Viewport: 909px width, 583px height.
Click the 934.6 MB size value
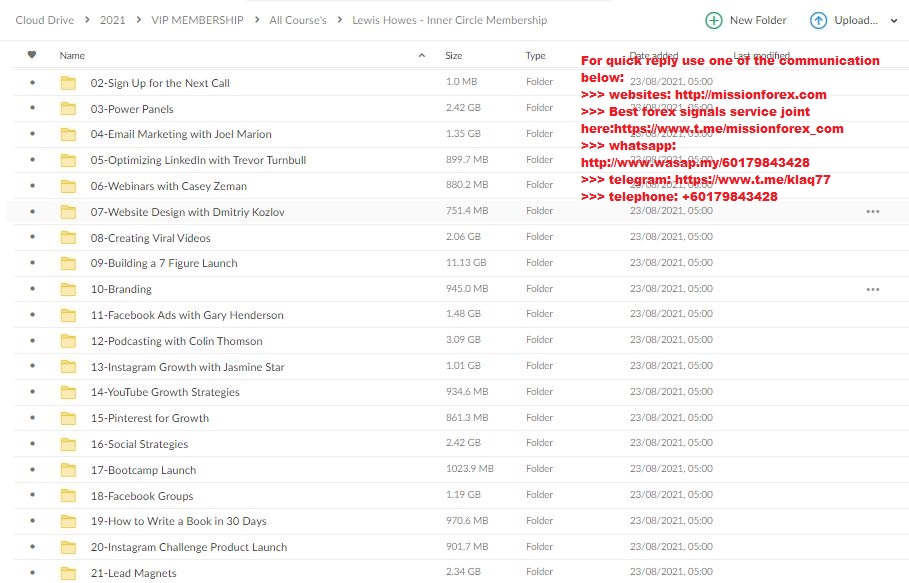(x=467, y=392)
